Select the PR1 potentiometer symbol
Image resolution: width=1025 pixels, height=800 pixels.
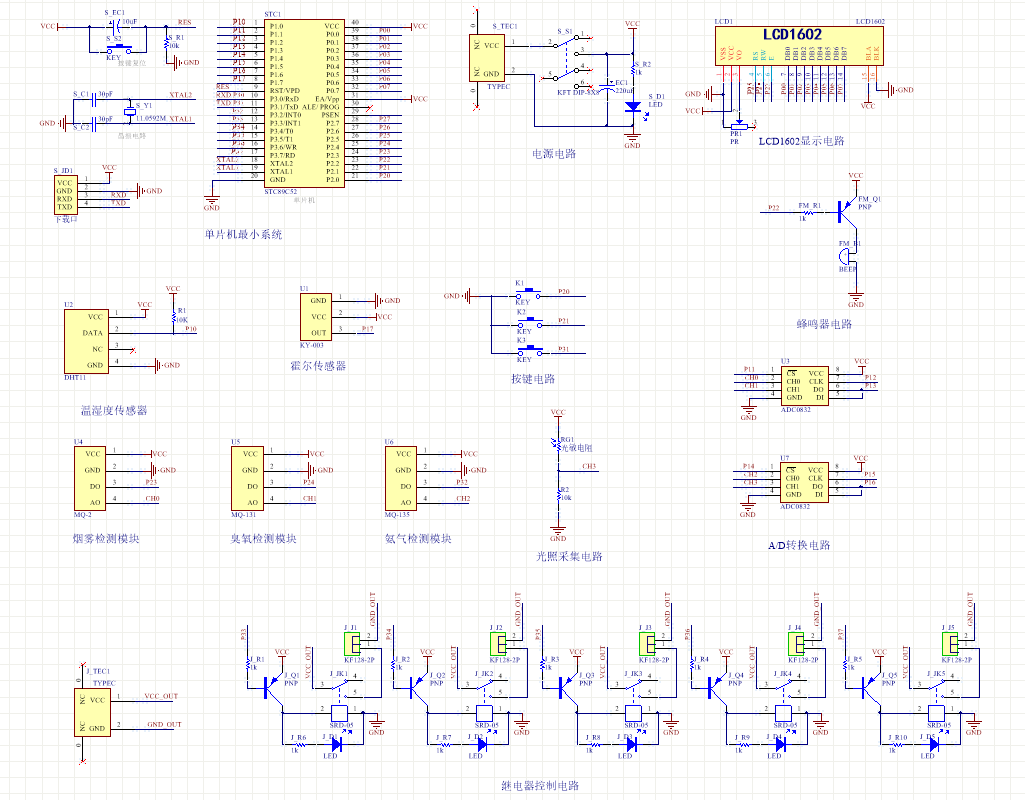[738, 125]
